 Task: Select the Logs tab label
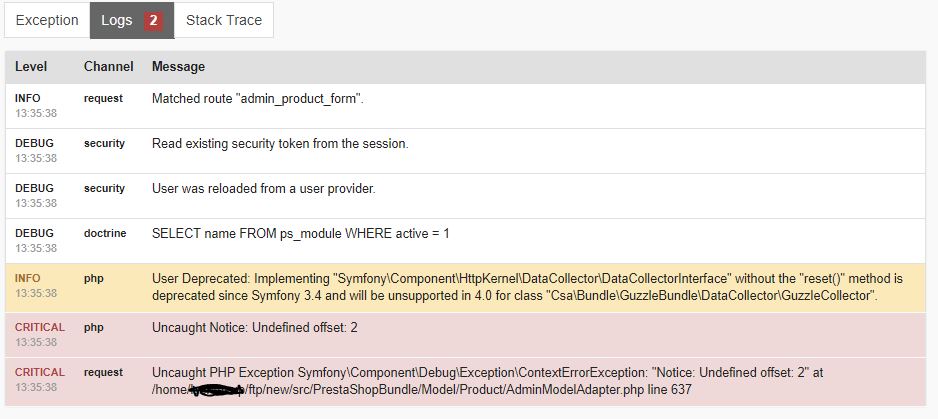pos(116,20)
